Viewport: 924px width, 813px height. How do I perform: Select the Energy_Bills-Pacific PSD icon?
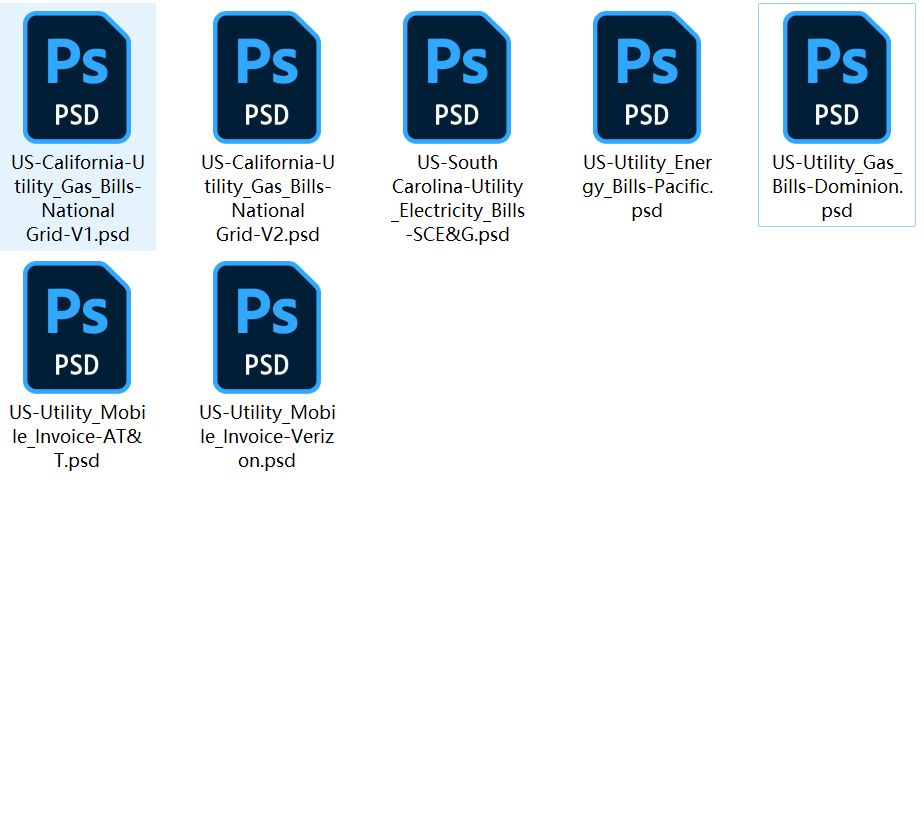click(647, 77)
